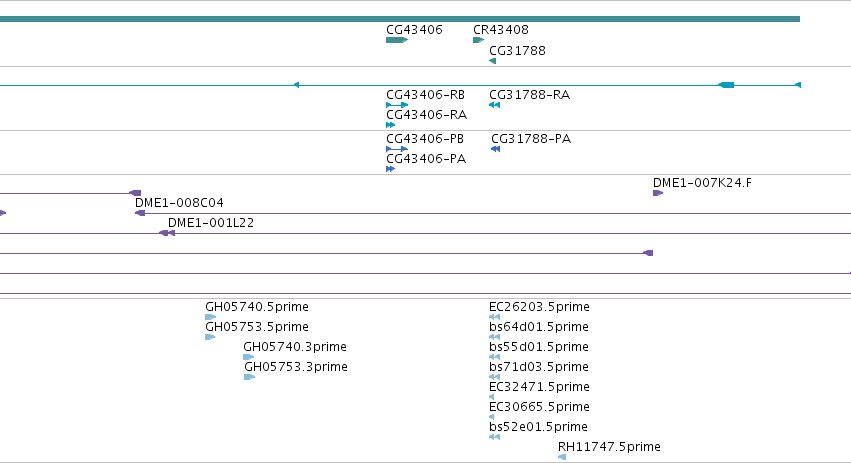Click the CG31788-RA transcript arrows
851x463 pixels.
tap(494, 105)
